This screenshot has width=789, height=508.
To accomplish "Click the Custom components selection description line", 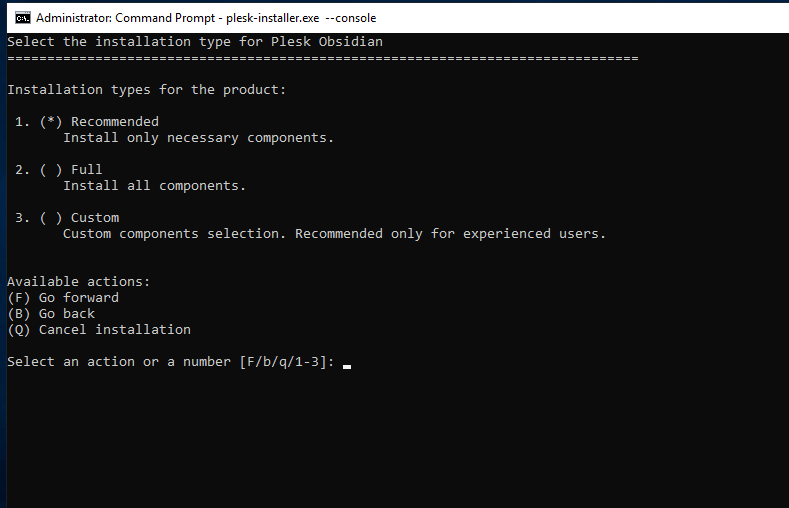I will point(335,234).
